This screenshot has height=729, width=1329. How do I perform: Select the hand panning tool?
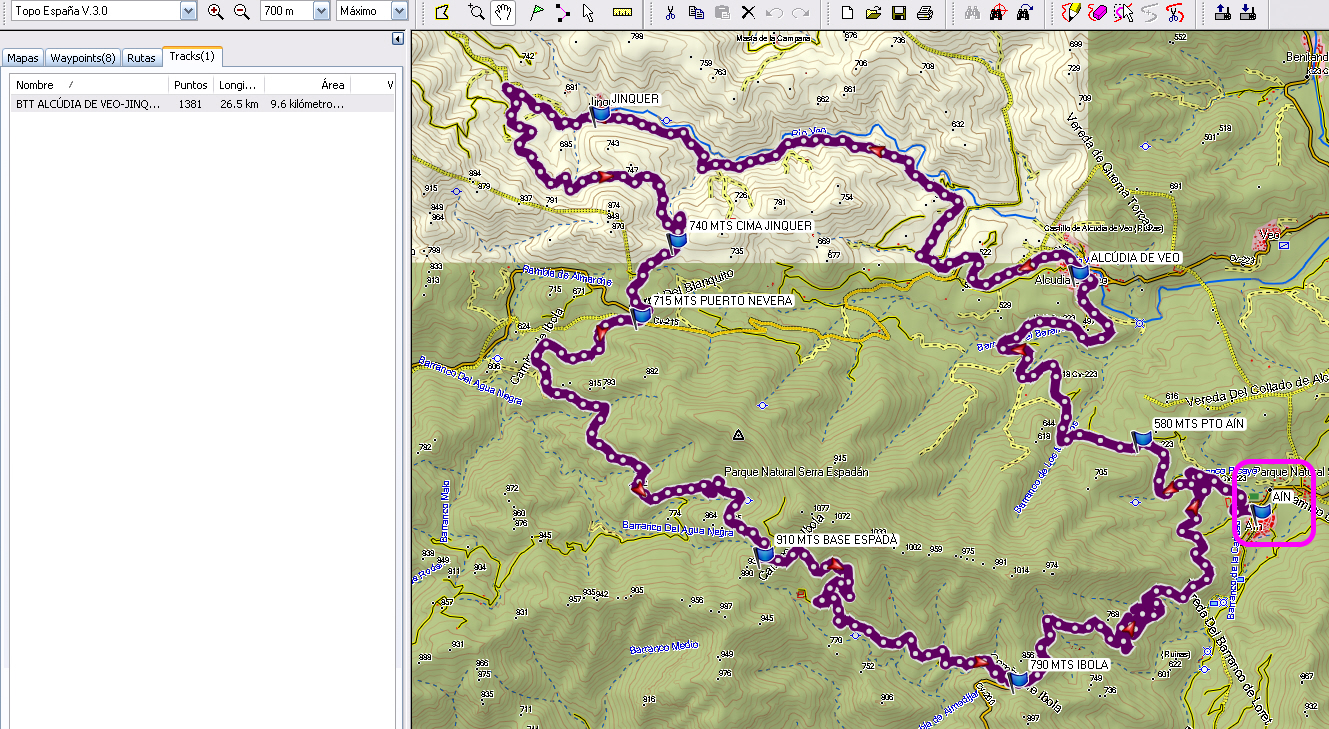(503, 12)
